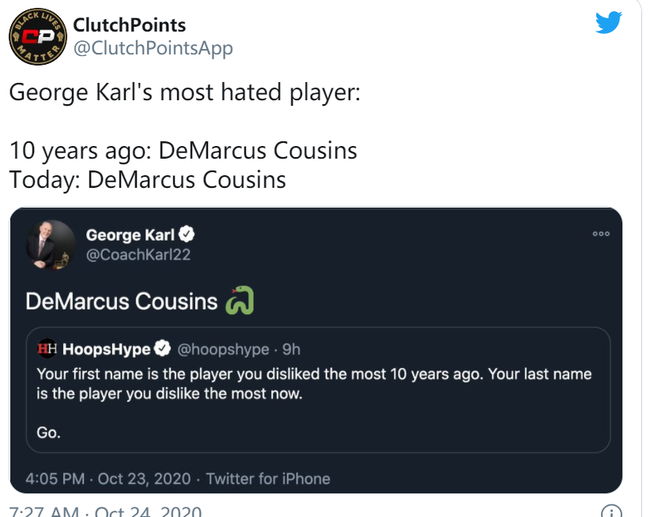Click the HoopsHype account name

pyautogui.click(x=105, y=349)
